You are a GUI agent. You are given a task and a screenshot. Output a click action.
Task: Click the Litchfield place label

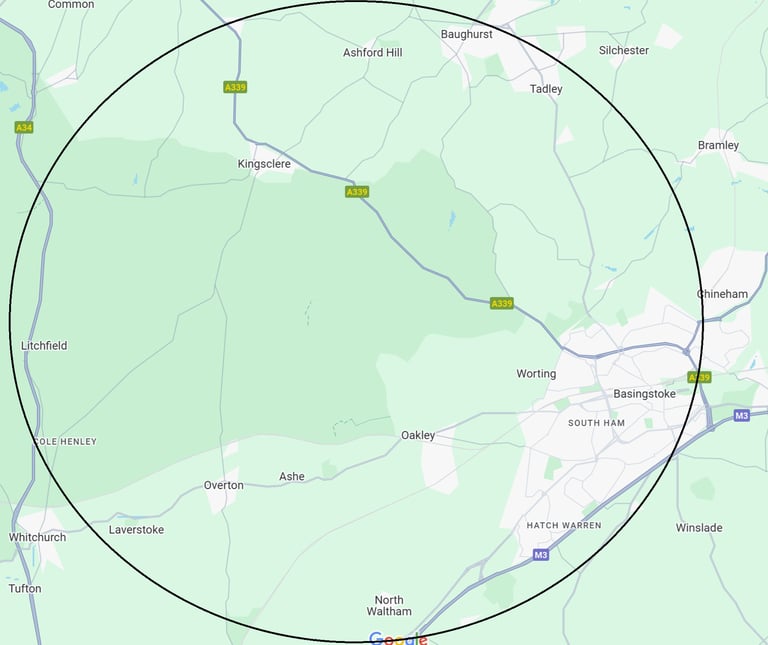pyautogui.click(x=44, y=346)
